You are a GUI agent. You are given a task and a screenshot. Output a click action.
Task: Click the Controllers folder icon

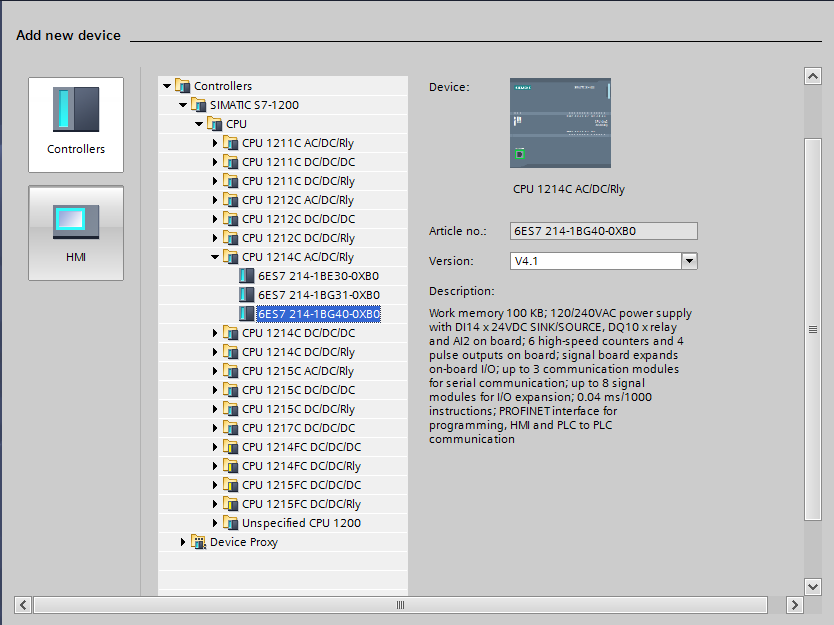point(182,86)
